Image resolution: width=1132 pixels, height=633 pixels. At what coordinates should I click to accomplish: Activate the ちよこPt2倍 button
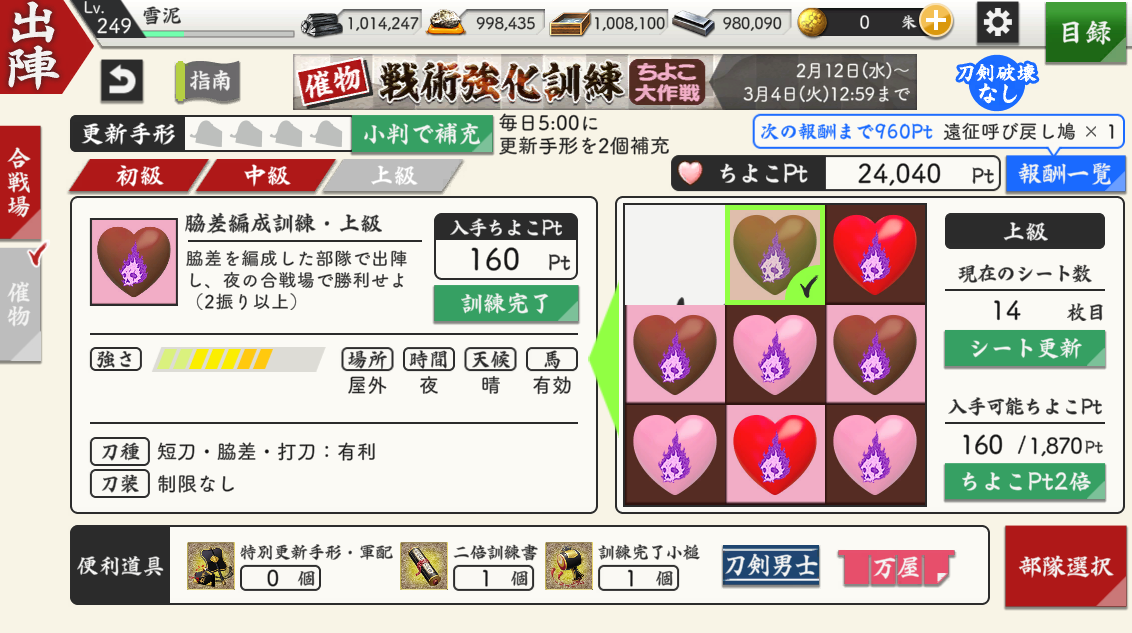click(1025, 481)
